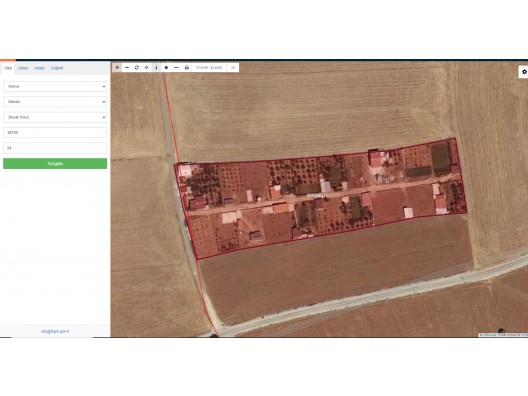Screen dimensions: 528x396
Task: Select the locate position crosshair tool
Action: tap(146, 67)
